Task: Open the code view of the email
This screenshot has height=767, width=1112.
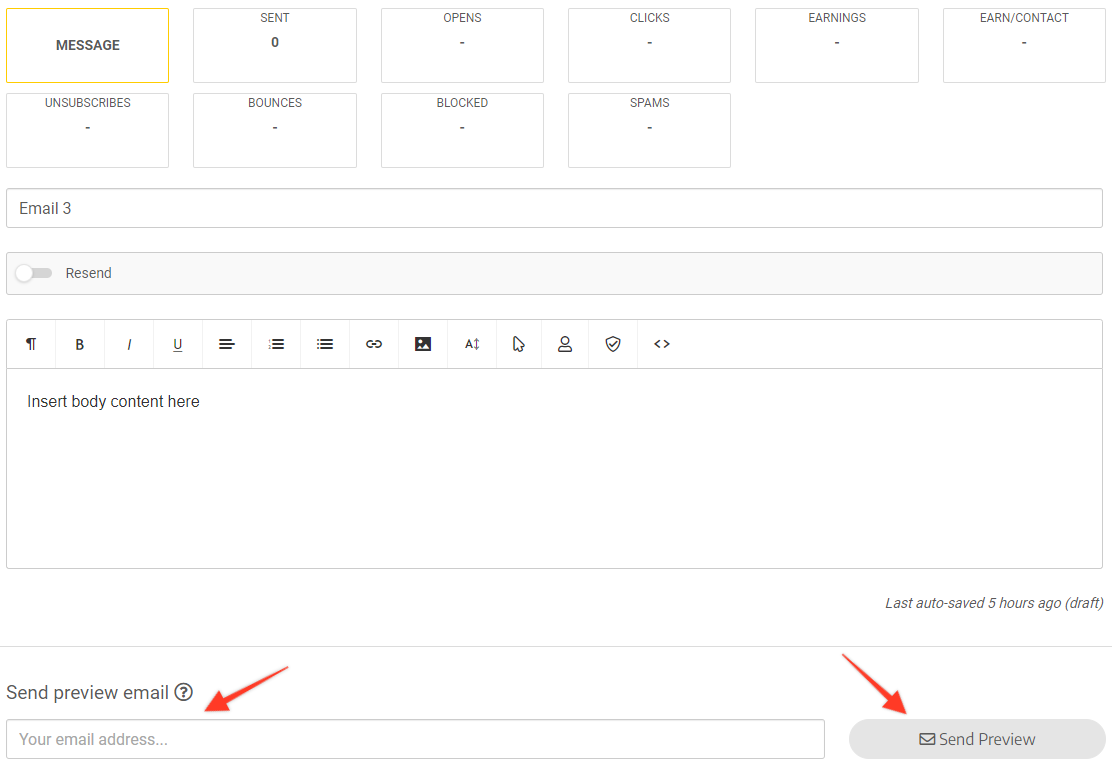Action: point(661,344)
